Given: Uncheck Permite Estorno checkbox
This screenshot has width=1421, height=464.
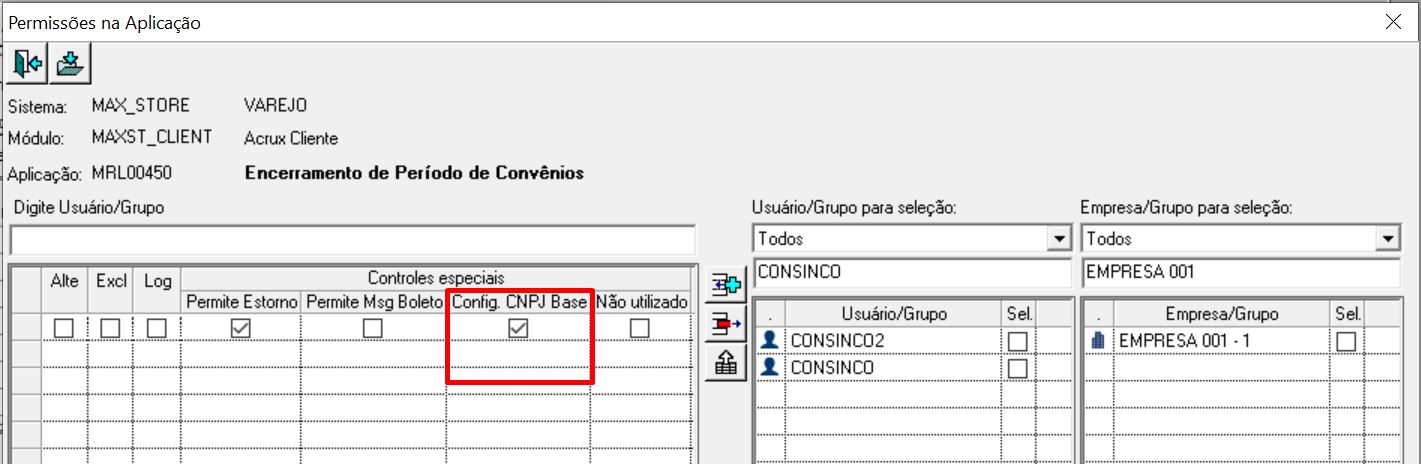Looking at the screenshot, I should pyautogui.click(x=240, y=328).
